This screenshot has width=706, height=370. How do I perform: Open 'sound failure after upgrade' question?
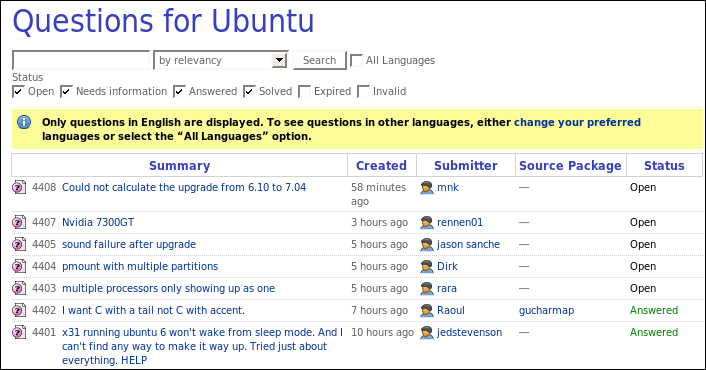129,244
